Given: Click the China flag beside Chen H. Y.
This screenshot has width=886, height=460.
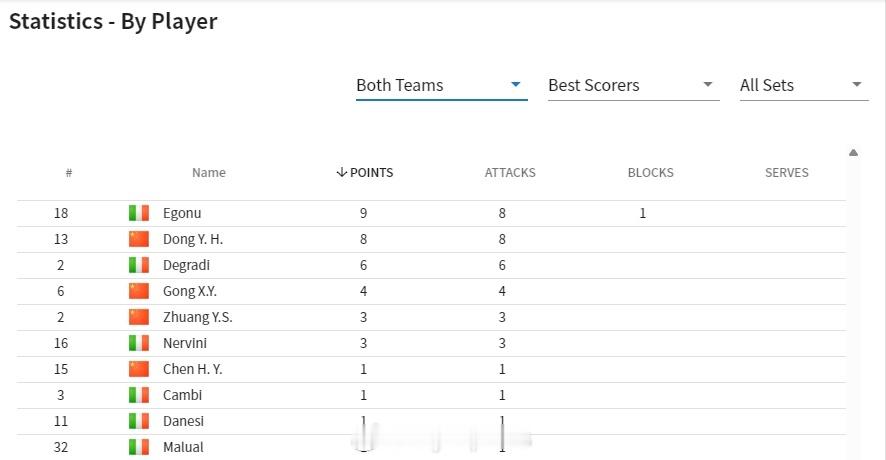Looking at the screenshot, I should (139, 369).
